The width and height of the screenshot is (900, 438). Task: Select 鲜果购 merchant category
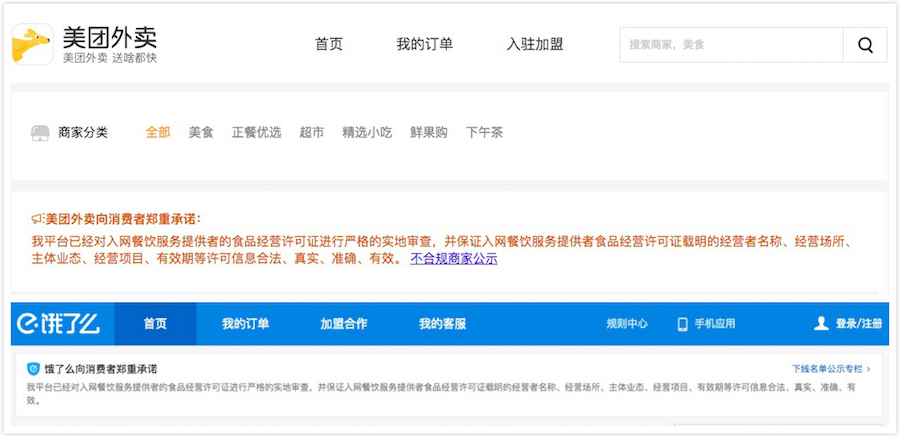[x=429, y=132]
